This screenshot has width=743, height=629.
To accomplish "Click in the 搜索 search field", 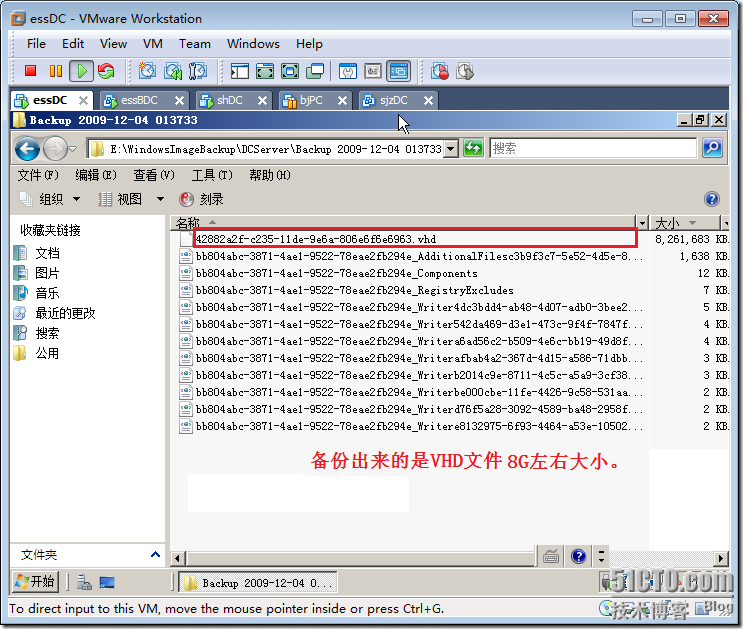I will coord(593,148).
